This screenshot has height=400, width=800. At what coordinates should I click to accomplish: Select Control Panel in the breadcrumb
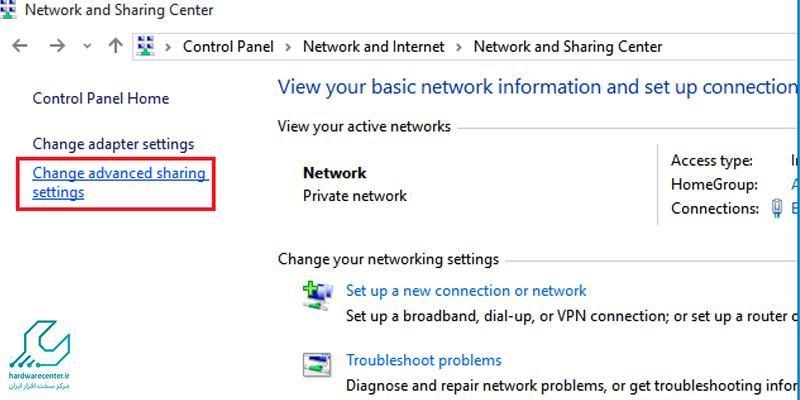228,47
